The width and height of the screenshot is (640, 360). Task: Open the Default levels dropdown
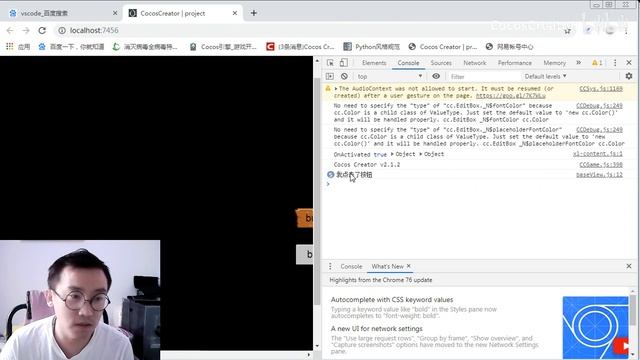coord(545,76)
